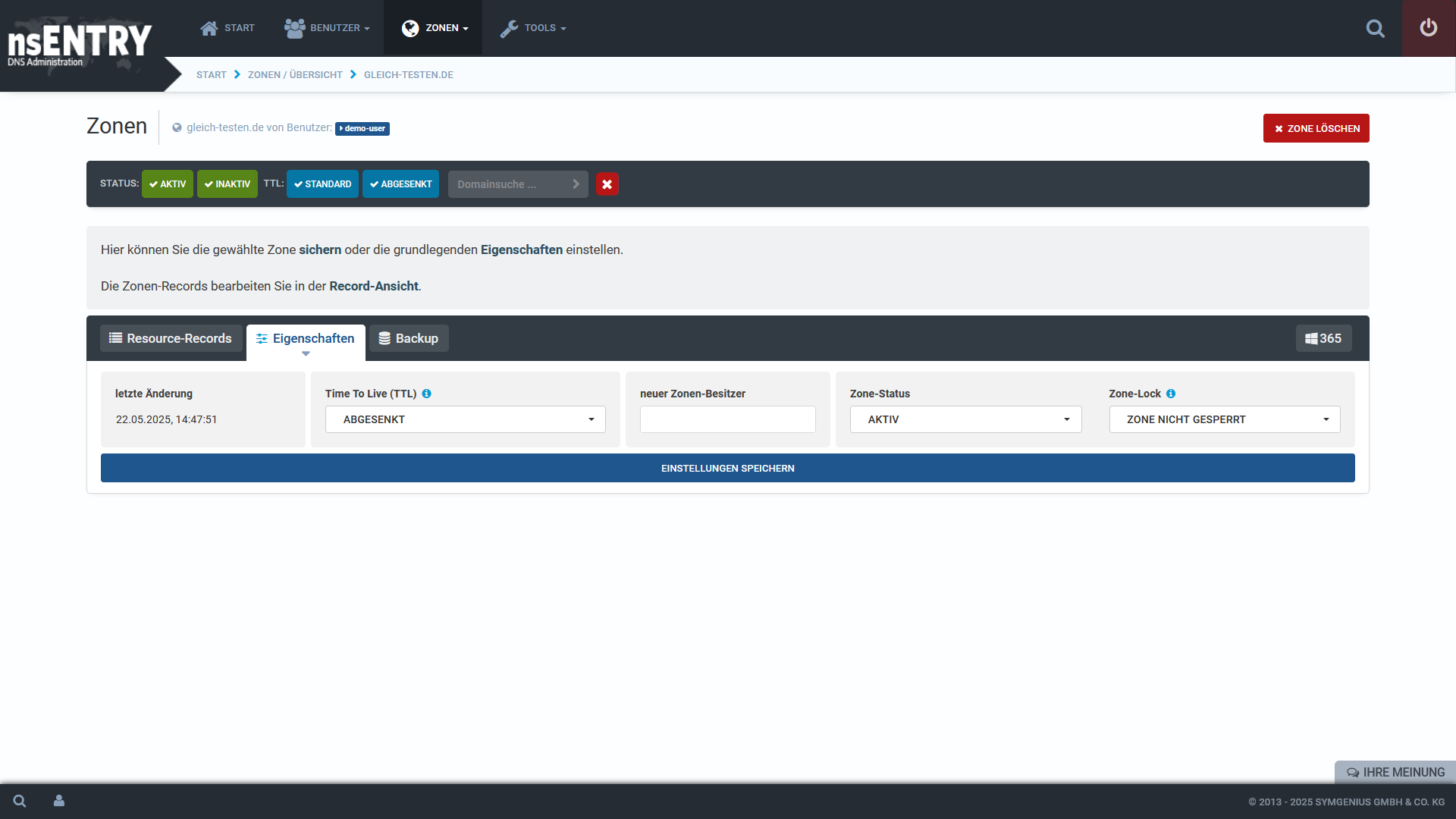Open the Zone-Lock dropdown
The image size is (1456, 819).
click(x=1224, y=419)
